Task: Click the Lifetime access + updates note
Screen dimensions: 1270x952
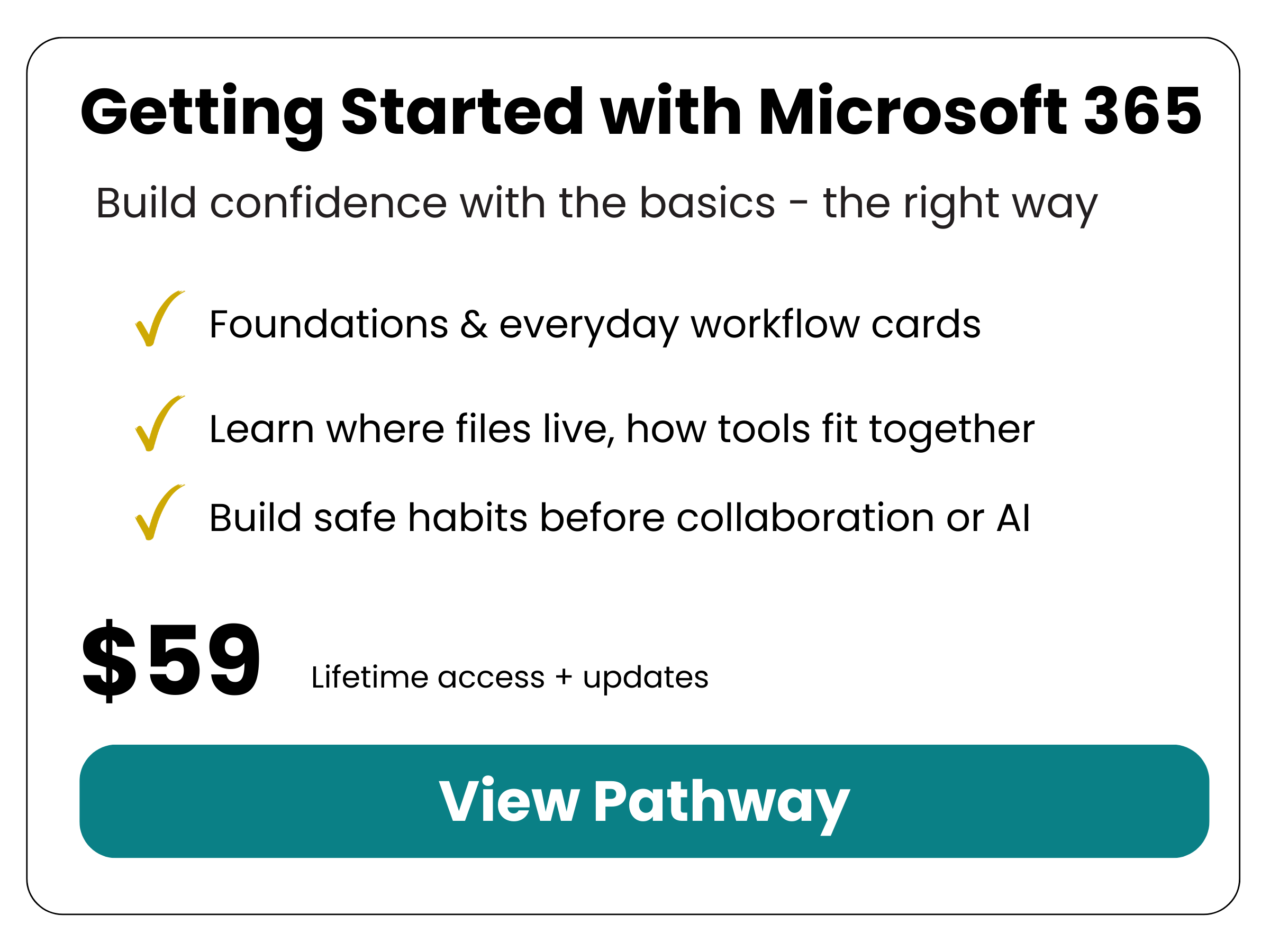Action: click(509, 677)
